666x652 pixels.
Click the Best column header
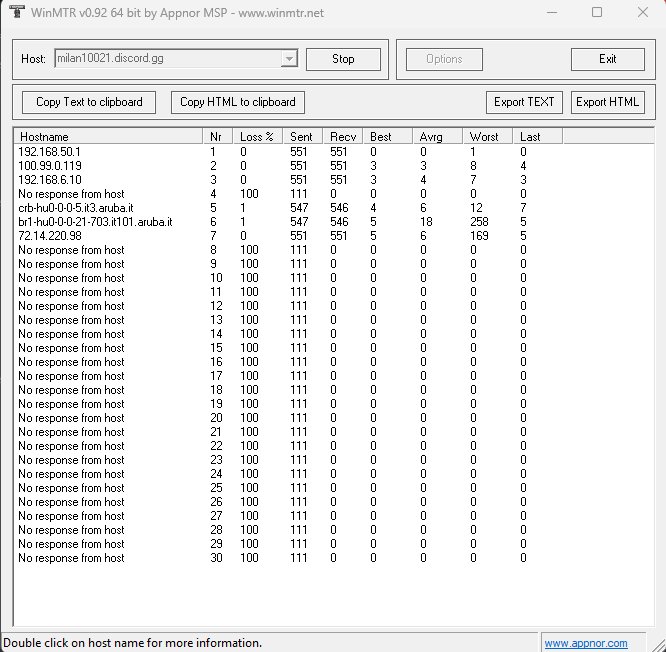tap(388, 137)
